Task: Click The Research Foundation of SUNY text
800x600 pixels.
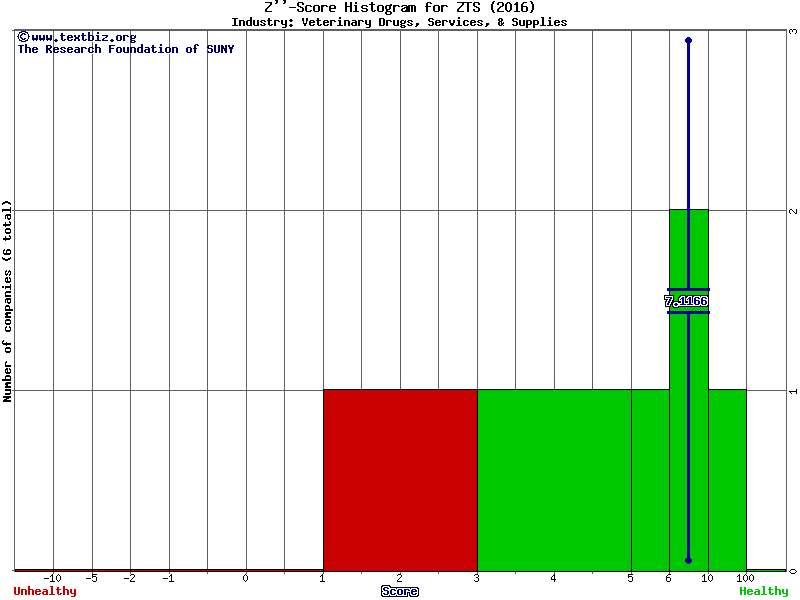Action: (125, 49)
